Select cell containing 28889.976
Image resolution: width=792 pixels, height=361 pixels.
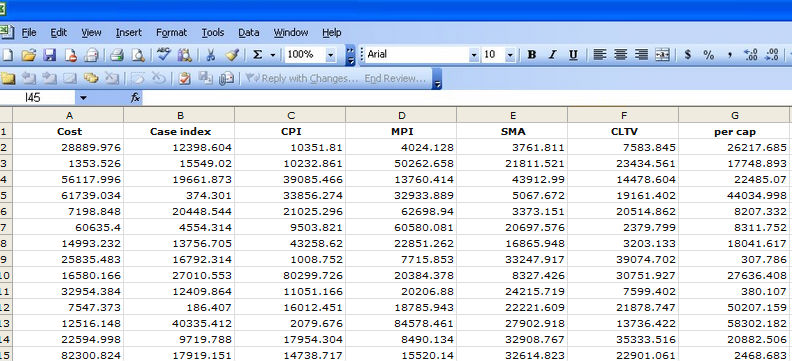coord(68,147)
